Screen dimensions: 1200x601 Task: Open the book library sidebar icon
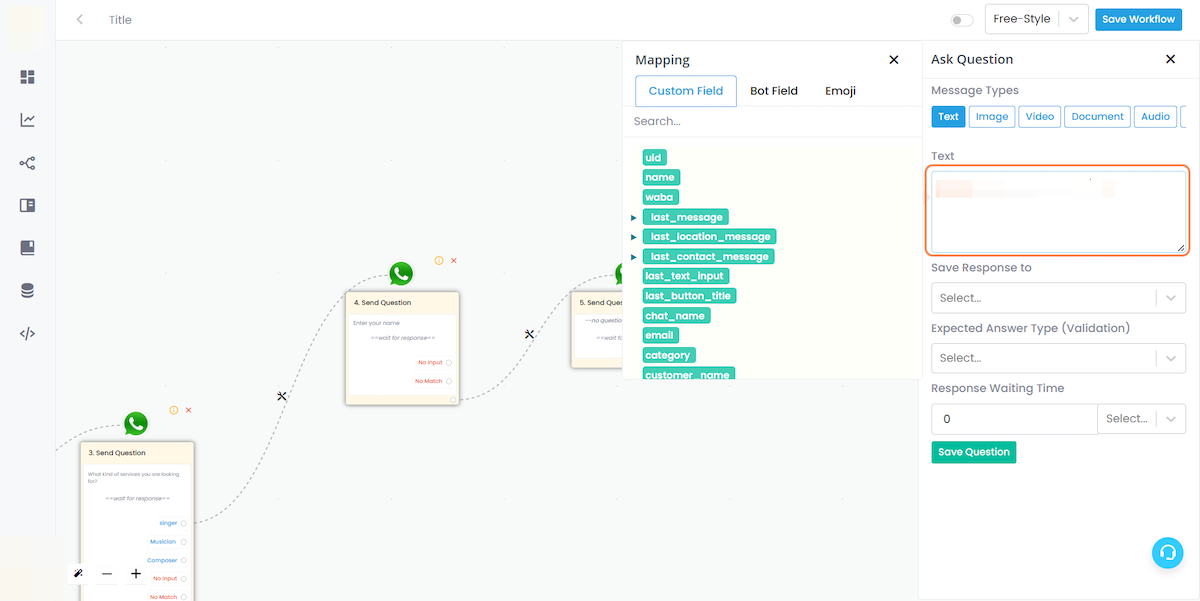[27, 248]
